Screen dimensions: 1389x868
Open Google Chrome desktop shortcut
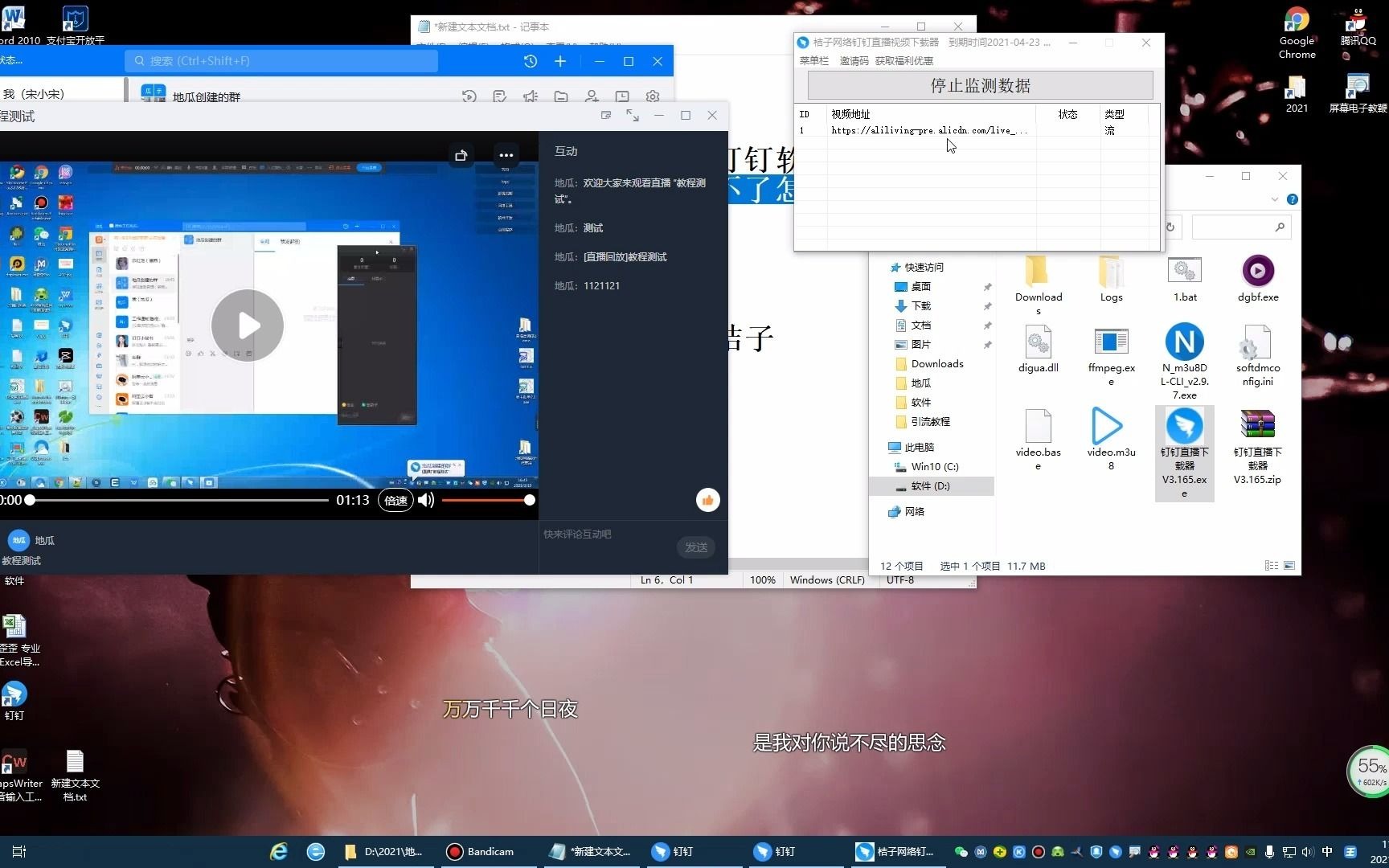tap(1297, 34)
